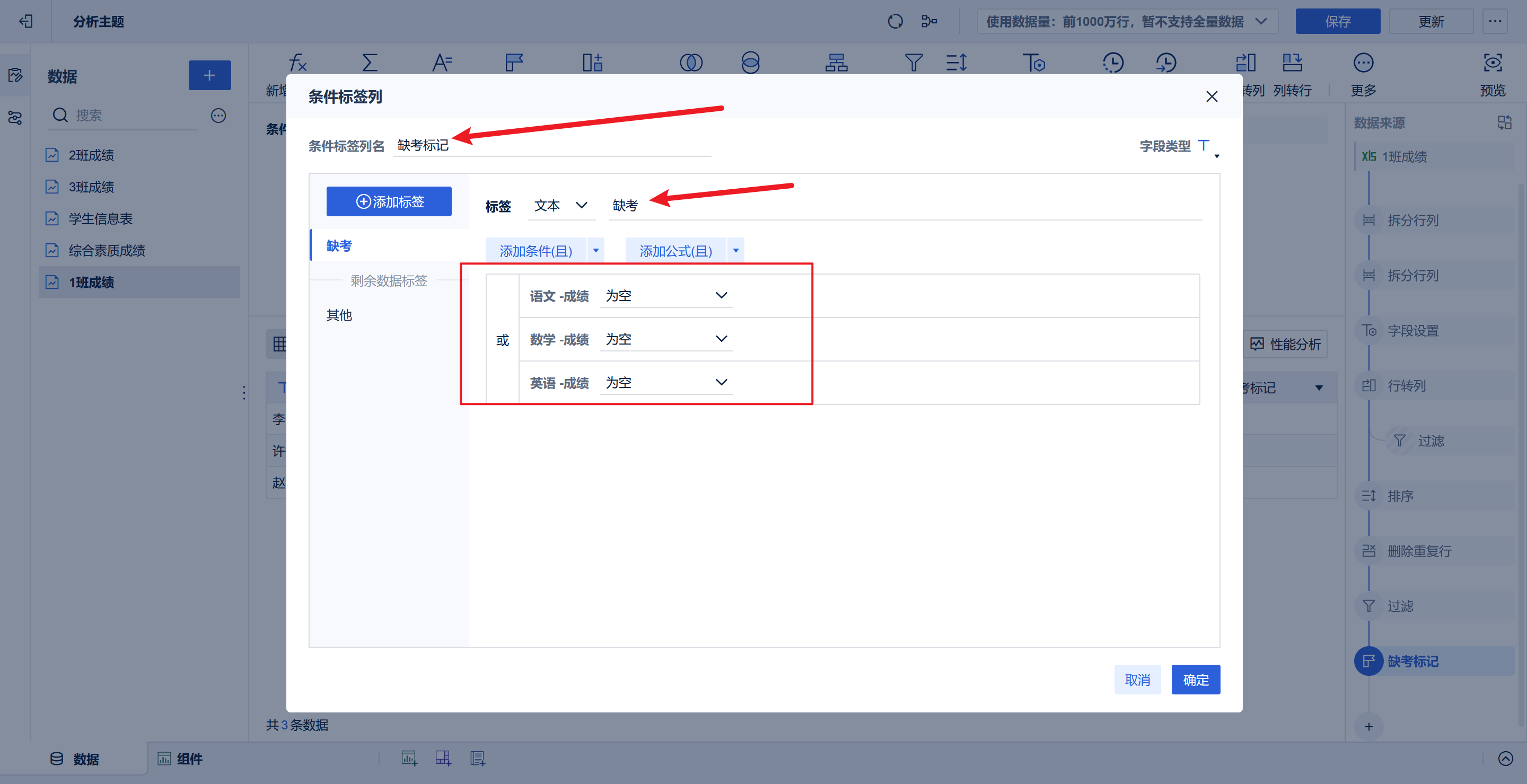Click the 添加标签 button

(389, 201)
